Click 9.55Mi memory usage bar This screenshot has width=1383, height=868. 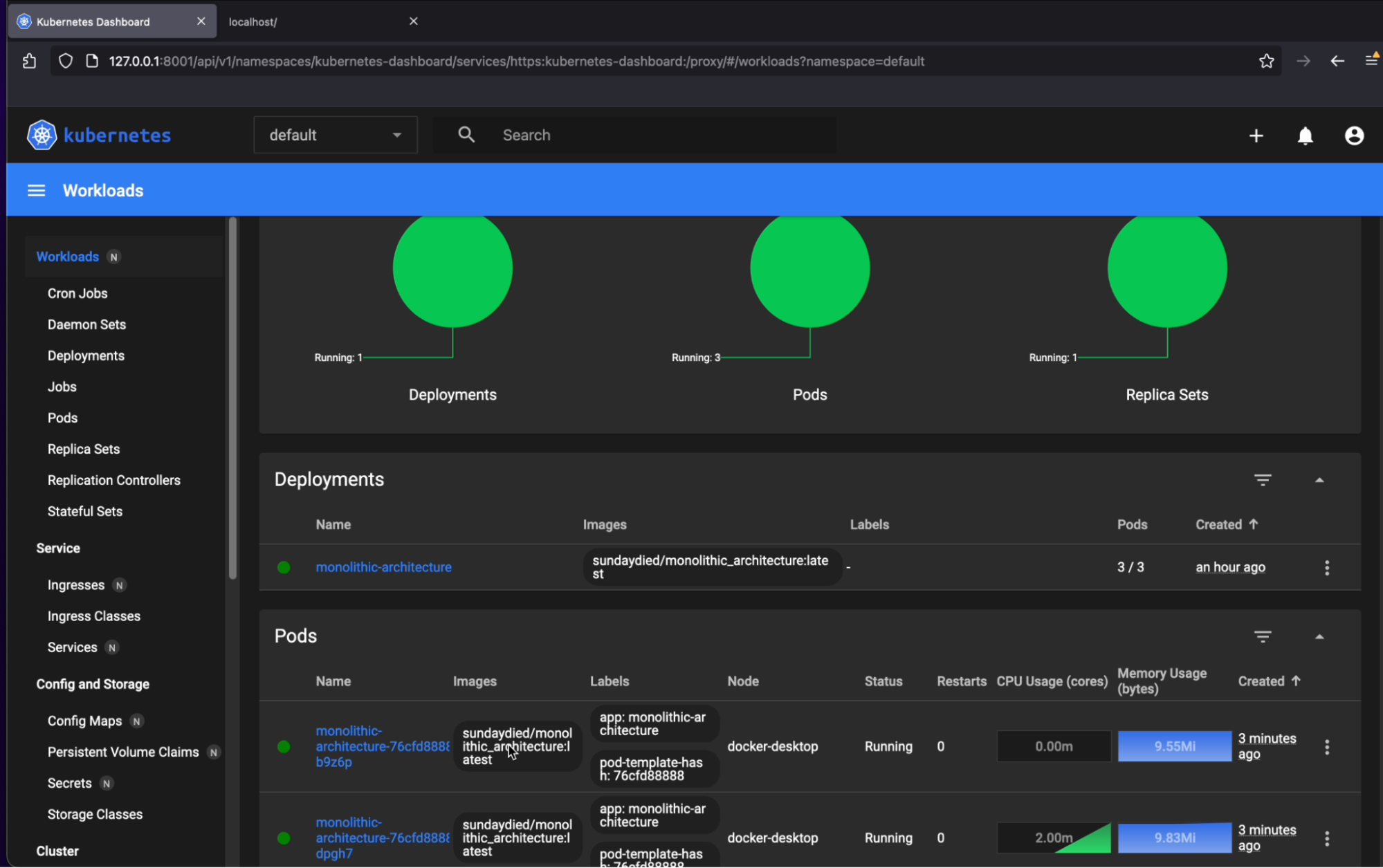tap(1175, 746)
